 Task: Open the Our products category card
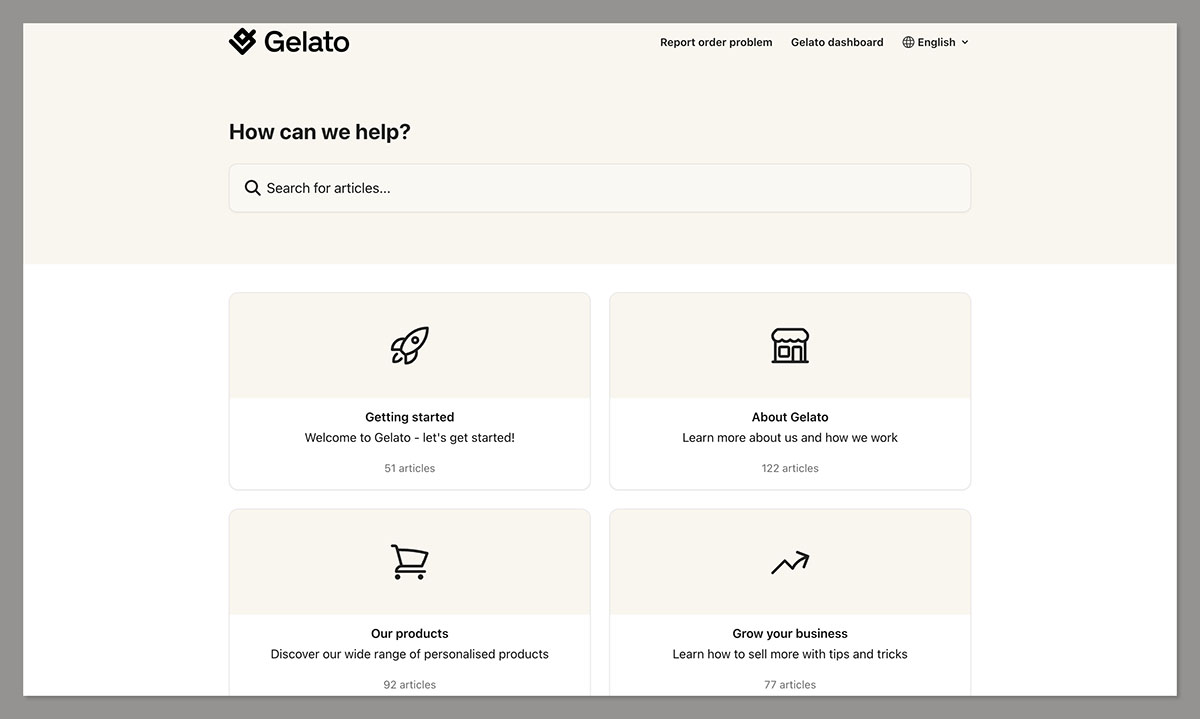[409, 600]
